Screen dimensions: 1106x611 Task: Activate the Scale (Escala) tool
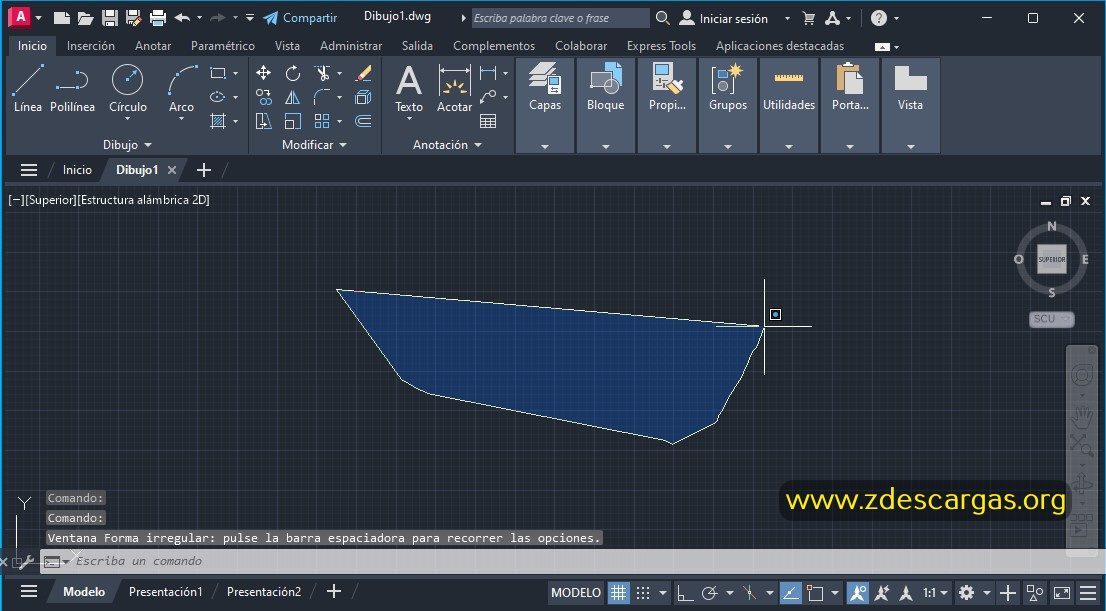(293, 121)
